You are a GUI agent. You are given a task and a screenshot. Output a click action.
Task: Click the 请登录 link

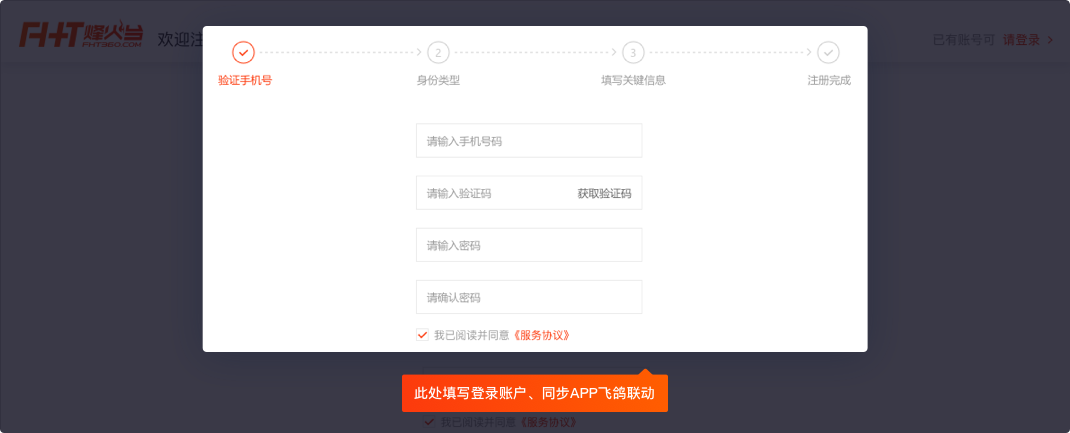(1022, 40)
